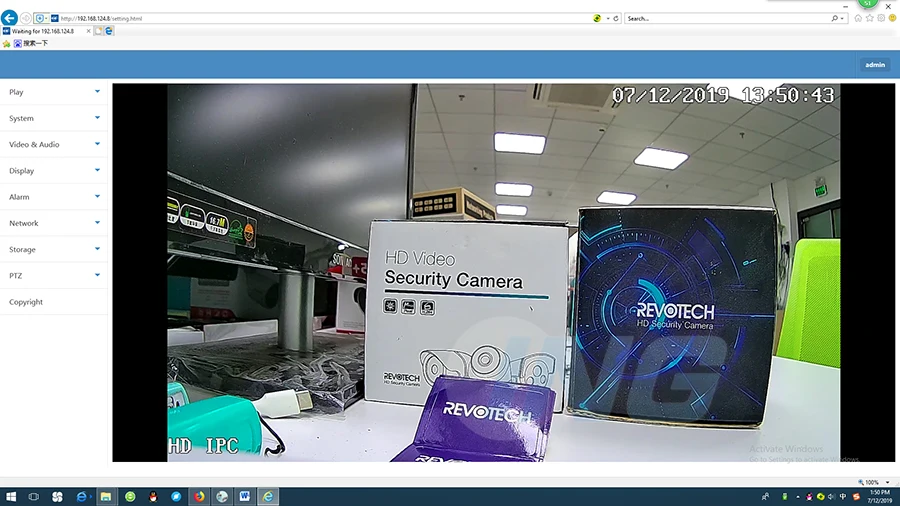The image size is (900, 506).
Task: Click the green compatibility icon in address bar
Action: 597,18
